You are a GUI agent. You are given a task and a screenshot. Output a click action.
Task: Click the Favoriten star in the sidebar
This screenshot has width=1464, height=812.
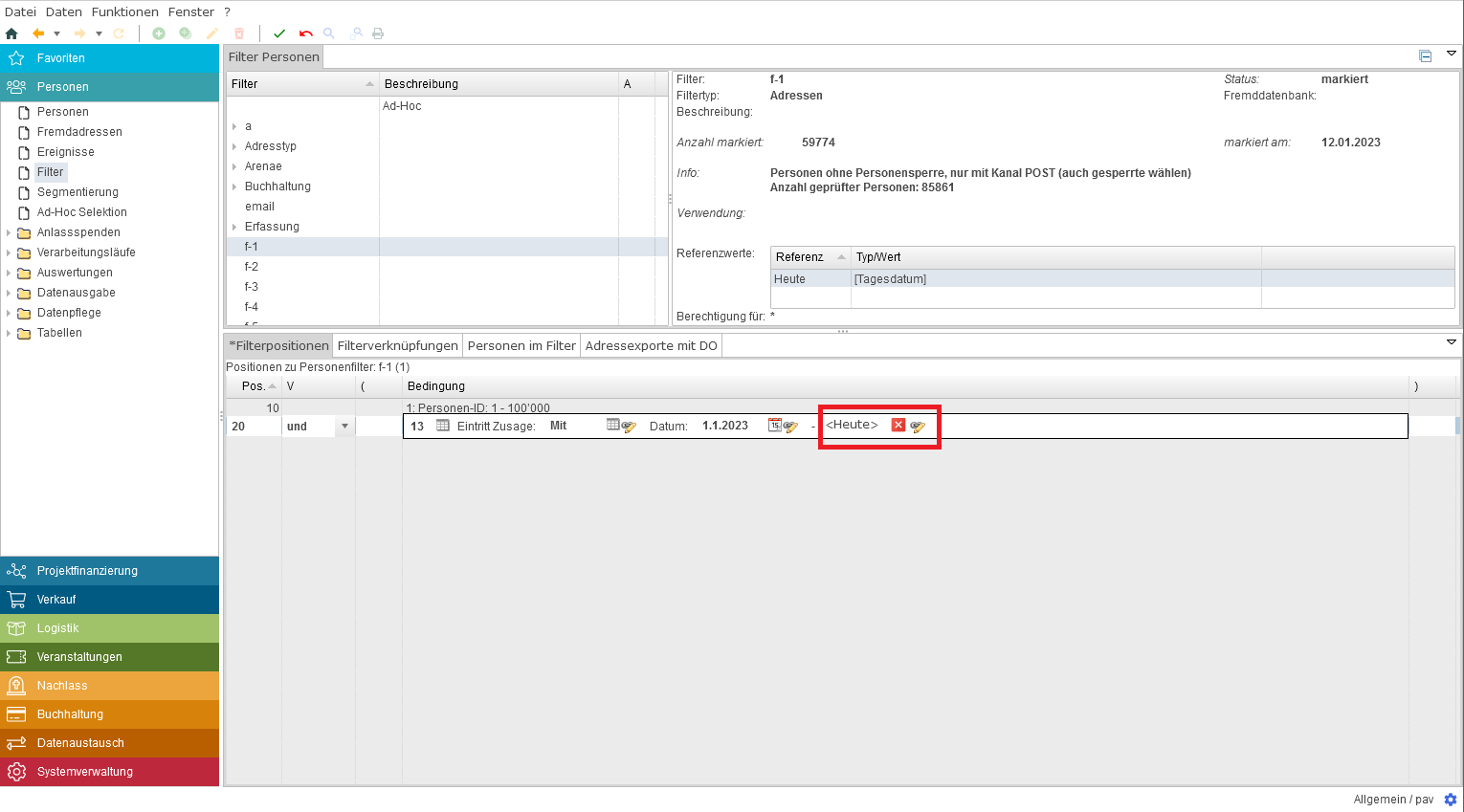click(16, 58)
